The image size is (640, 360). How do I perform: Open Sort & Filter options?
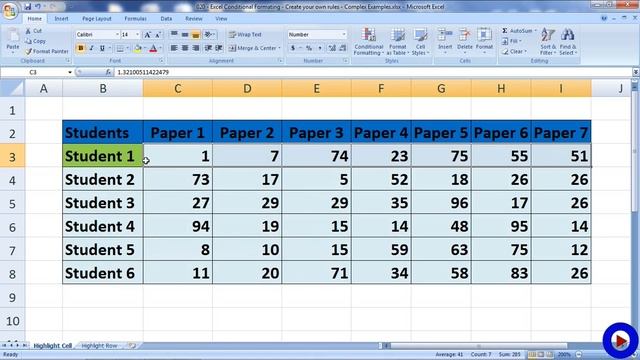[548, 41]
